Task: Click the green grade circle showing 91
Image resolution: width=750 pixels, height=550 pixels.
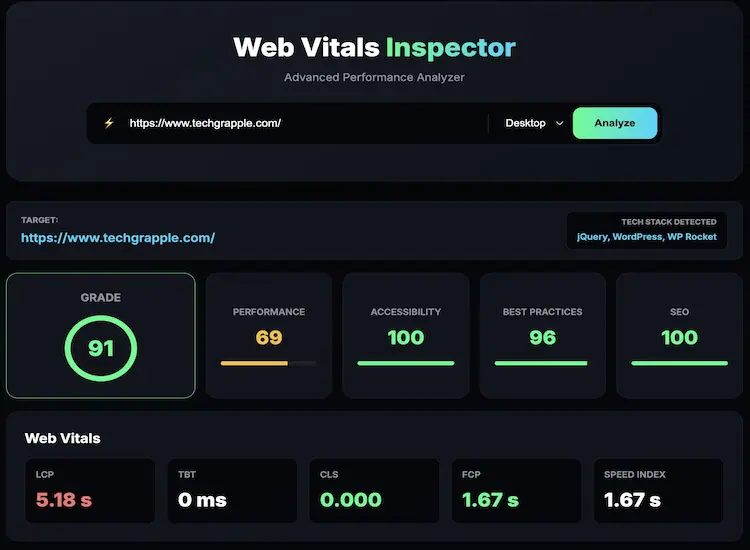Action: 101,348
